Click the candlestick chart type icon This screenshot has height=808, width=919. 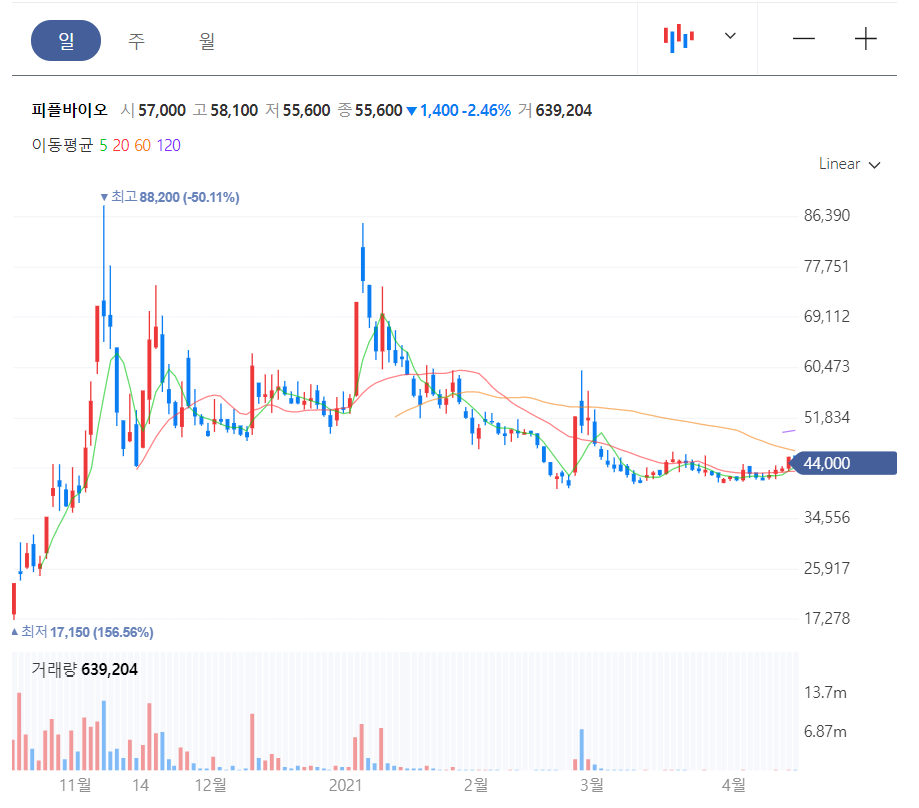point(679,38)
